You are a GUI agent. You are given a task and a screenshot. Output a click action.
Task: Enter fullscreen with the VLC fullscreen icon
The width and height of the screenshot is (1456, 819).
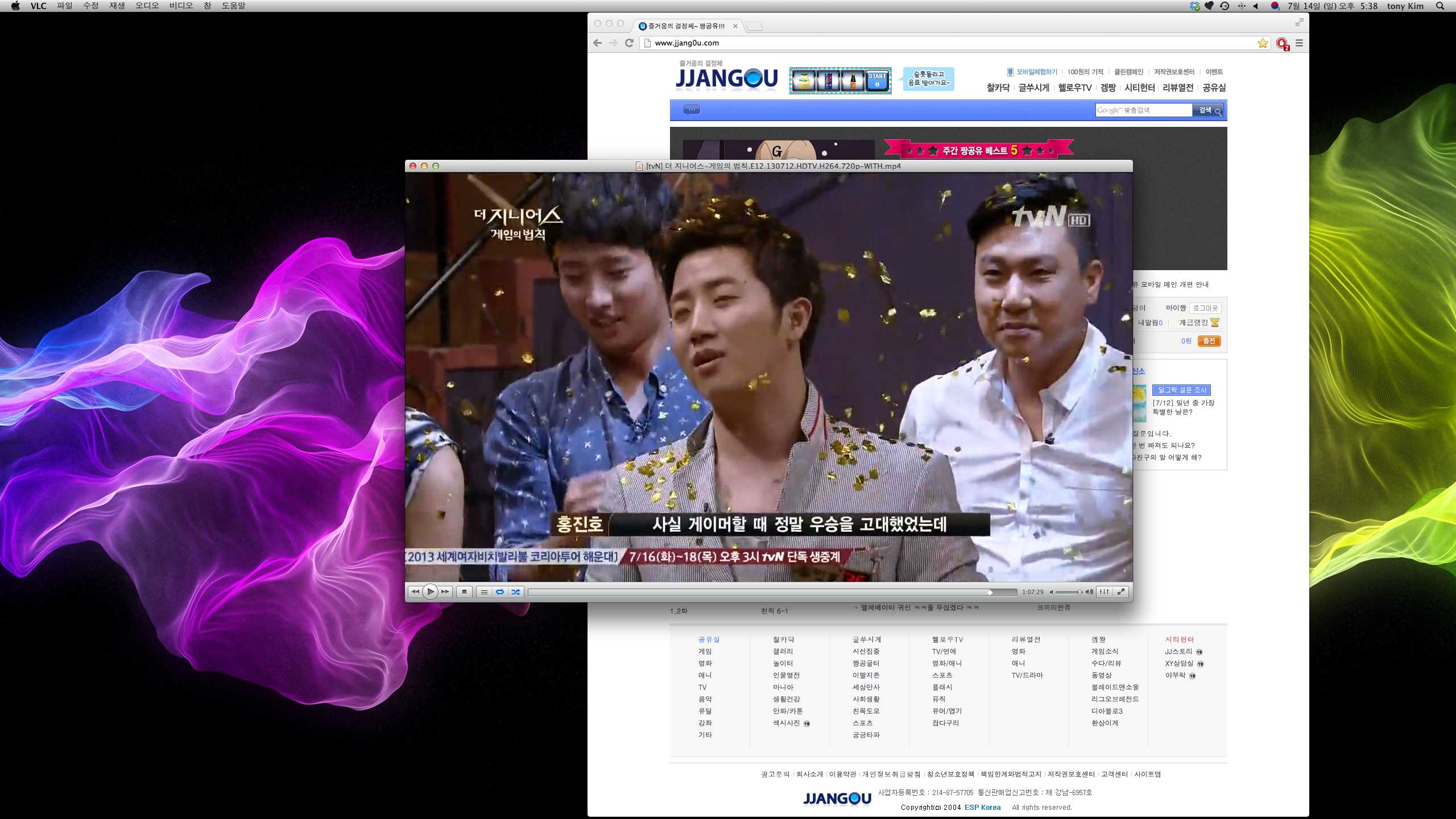coord(1120,592)
